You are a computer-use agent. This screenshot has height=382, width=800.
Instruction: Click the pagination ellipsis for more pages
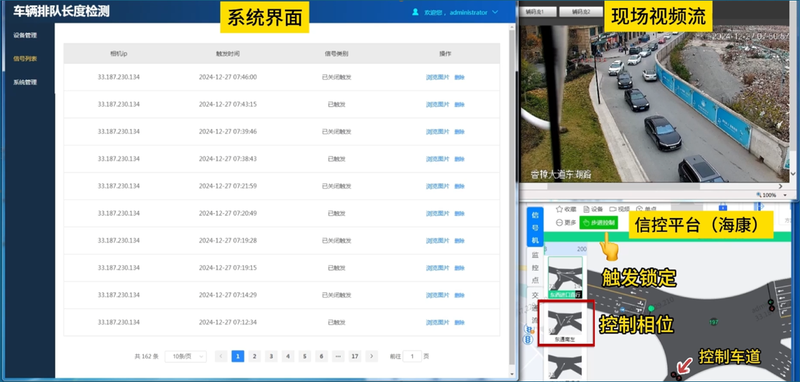[x=338, y=356]
